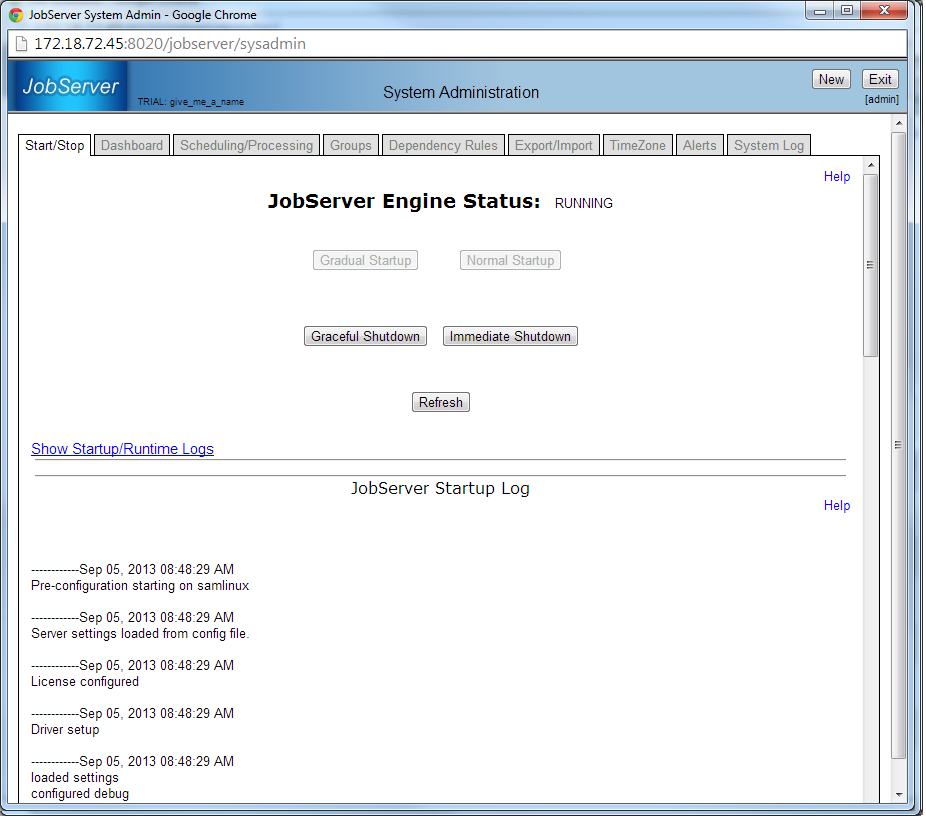View the System Log tab

(x=768, y=145)
